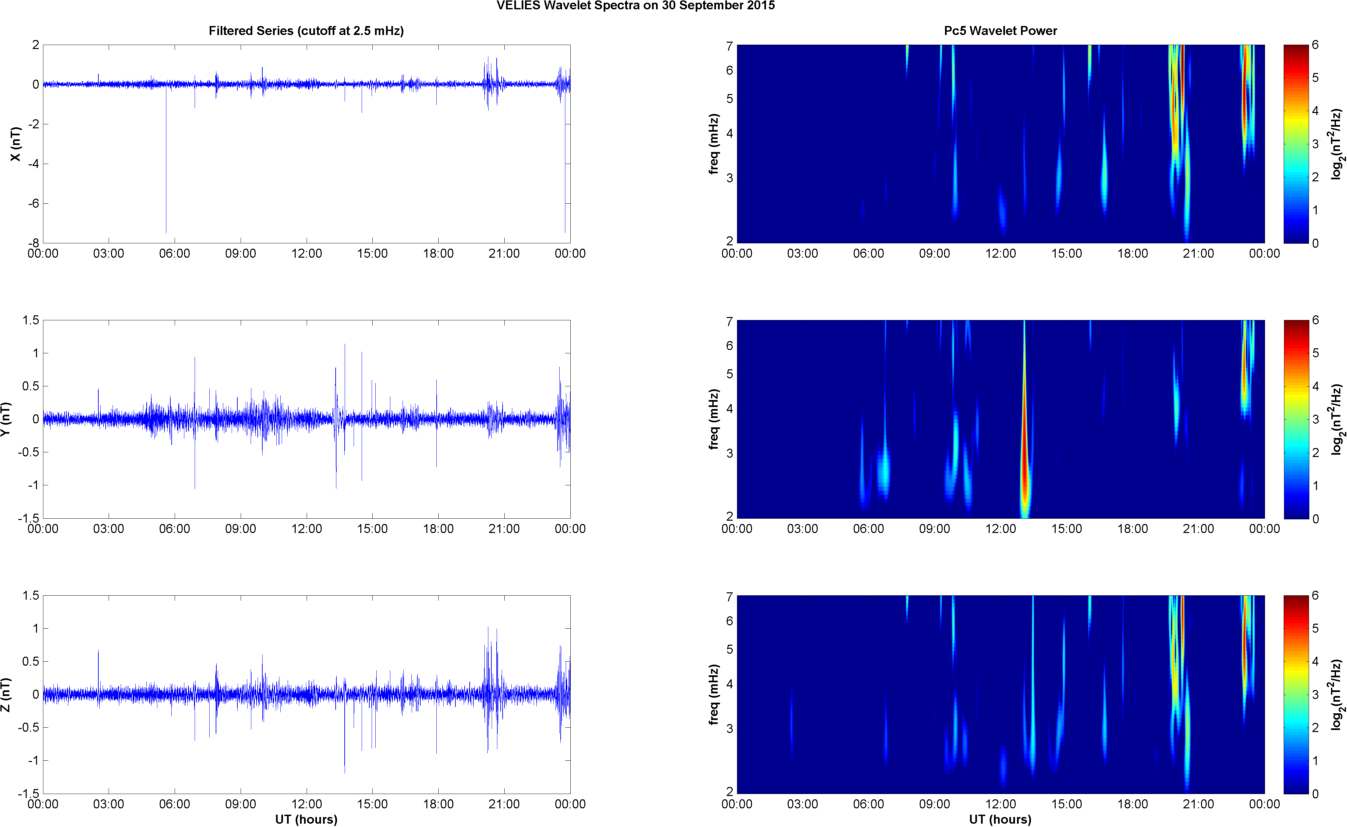Click "UT (hours)" below the bottom wavelet panel
The width and height of the screenshot is (1347, 827).
point(1000,819)
